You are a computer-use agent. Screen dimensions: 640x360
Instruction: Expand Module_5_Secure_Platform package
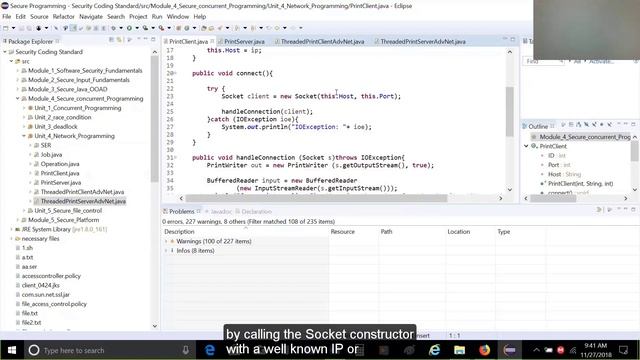[18, 220]
